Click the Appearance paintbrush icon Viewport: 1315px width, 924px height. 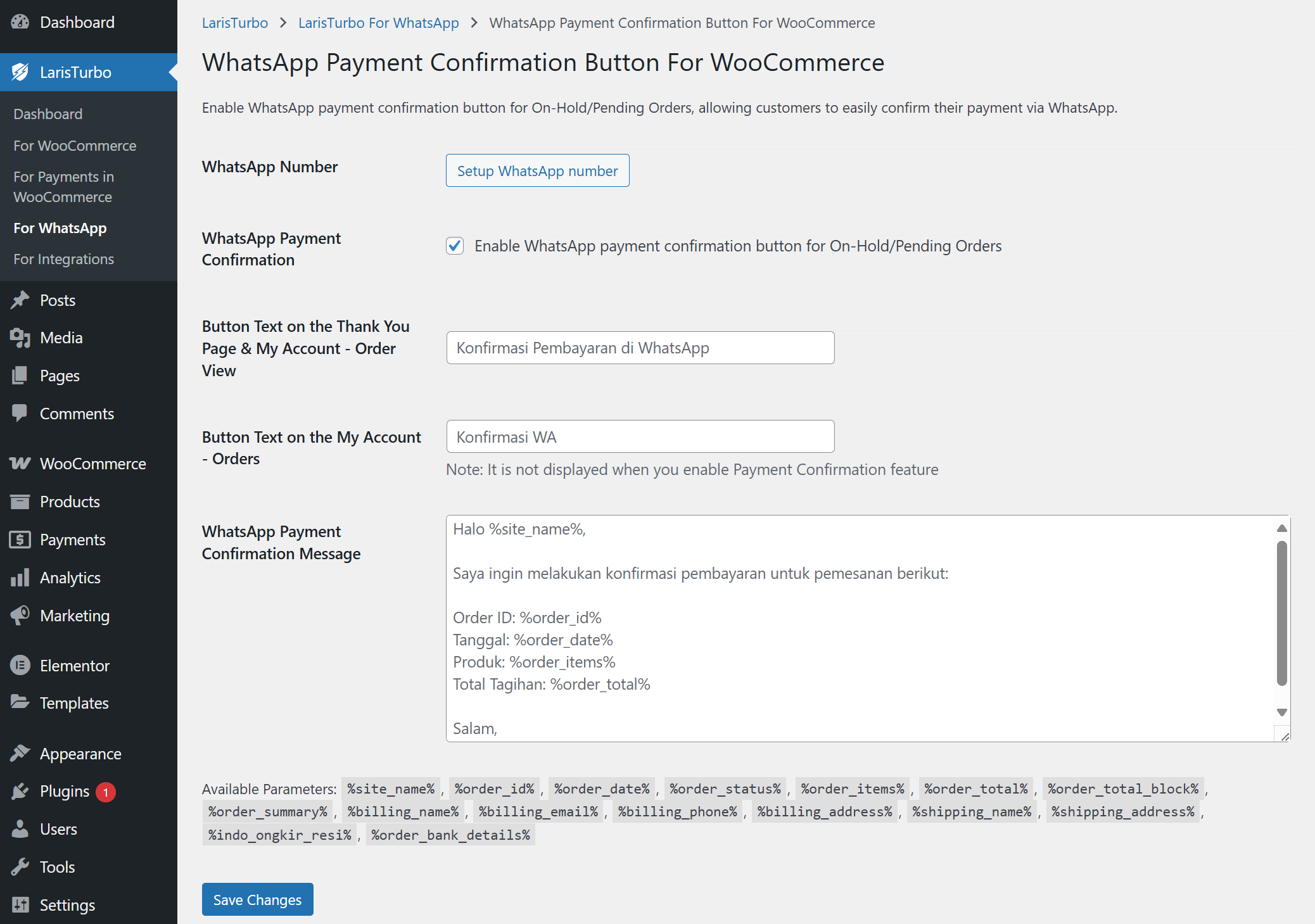[x=20, y=753]
